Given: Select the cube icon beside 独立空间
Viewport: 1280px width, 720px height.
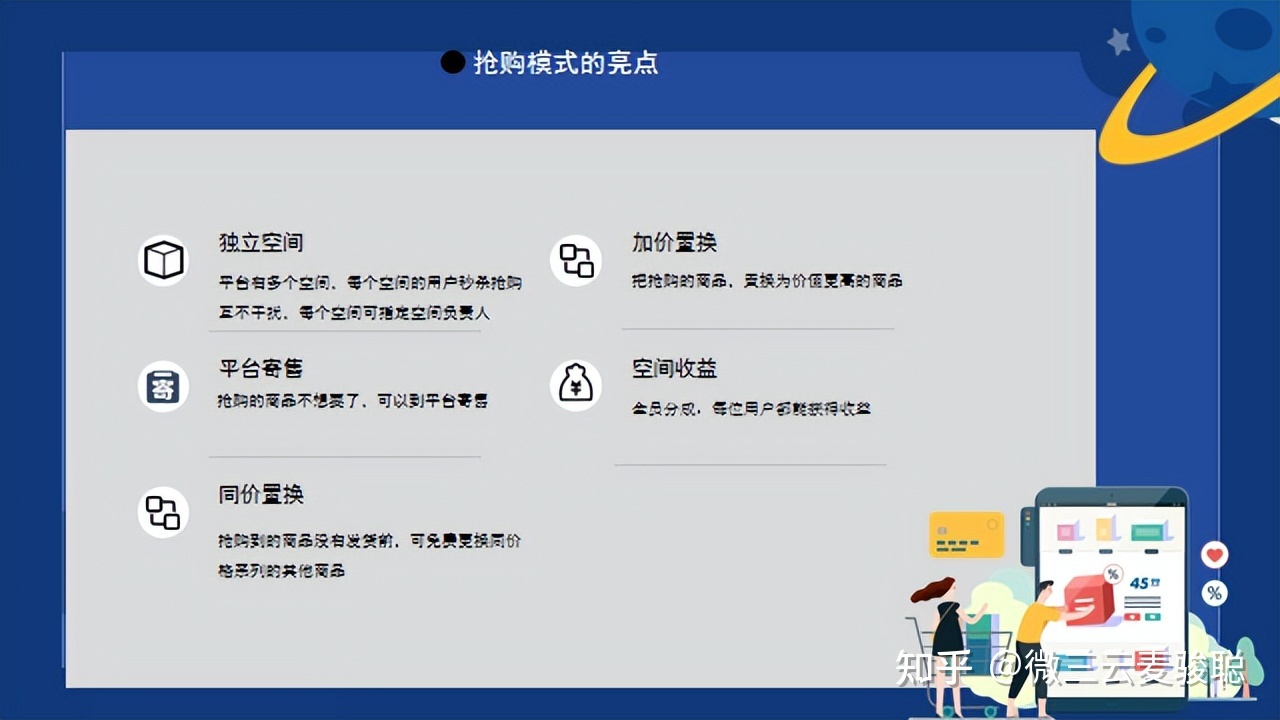Looking at the screenshot, I should pos(163,260).
